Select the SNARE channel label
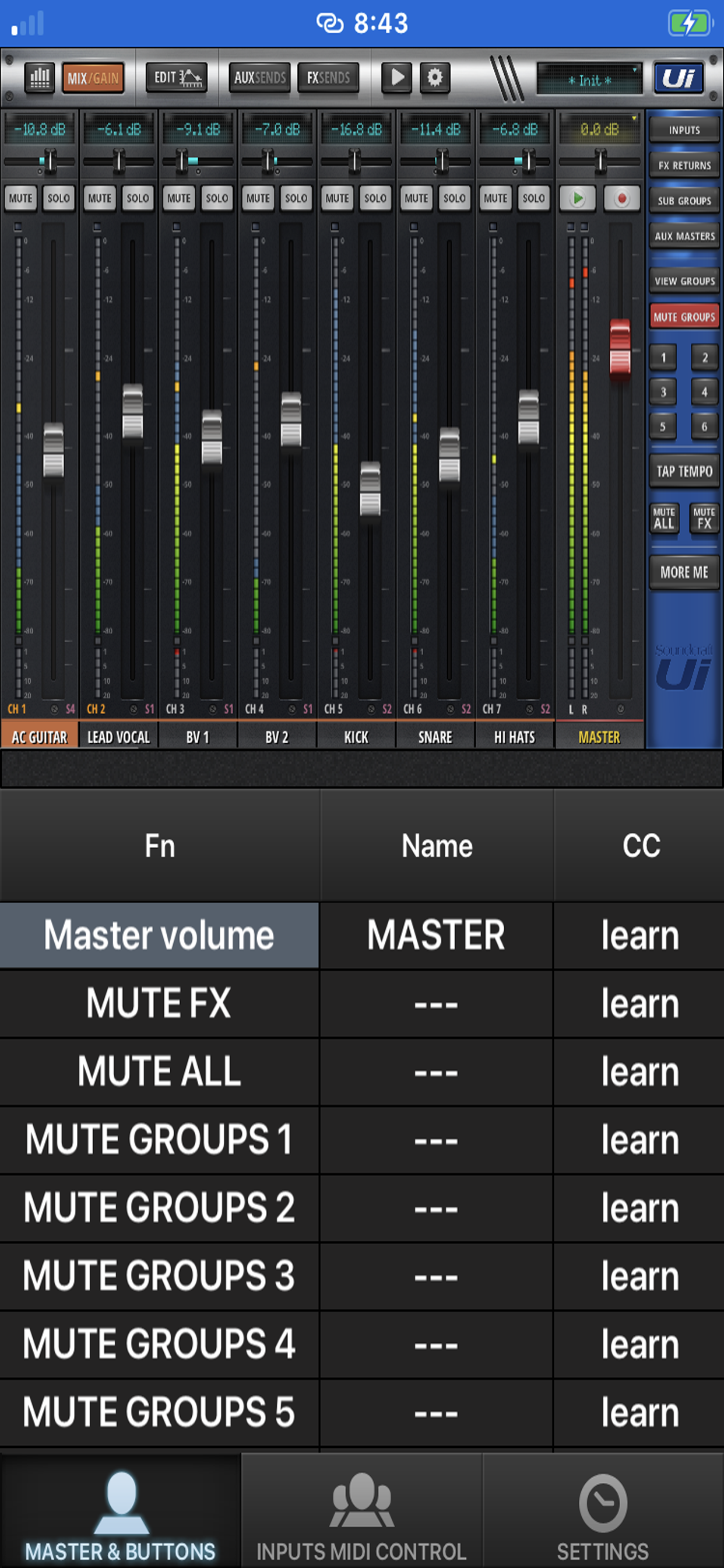Viewport: 724px width, 1568px height. coord(435,737)
